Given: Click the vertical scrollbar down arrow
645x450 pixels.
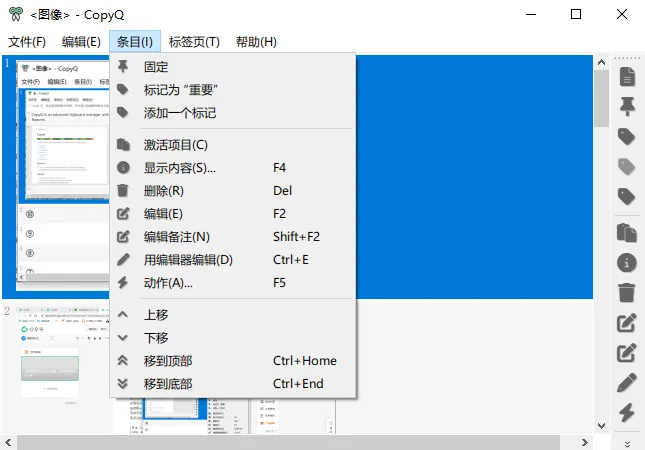Looking at the screenshot, I should click(601, 426).
